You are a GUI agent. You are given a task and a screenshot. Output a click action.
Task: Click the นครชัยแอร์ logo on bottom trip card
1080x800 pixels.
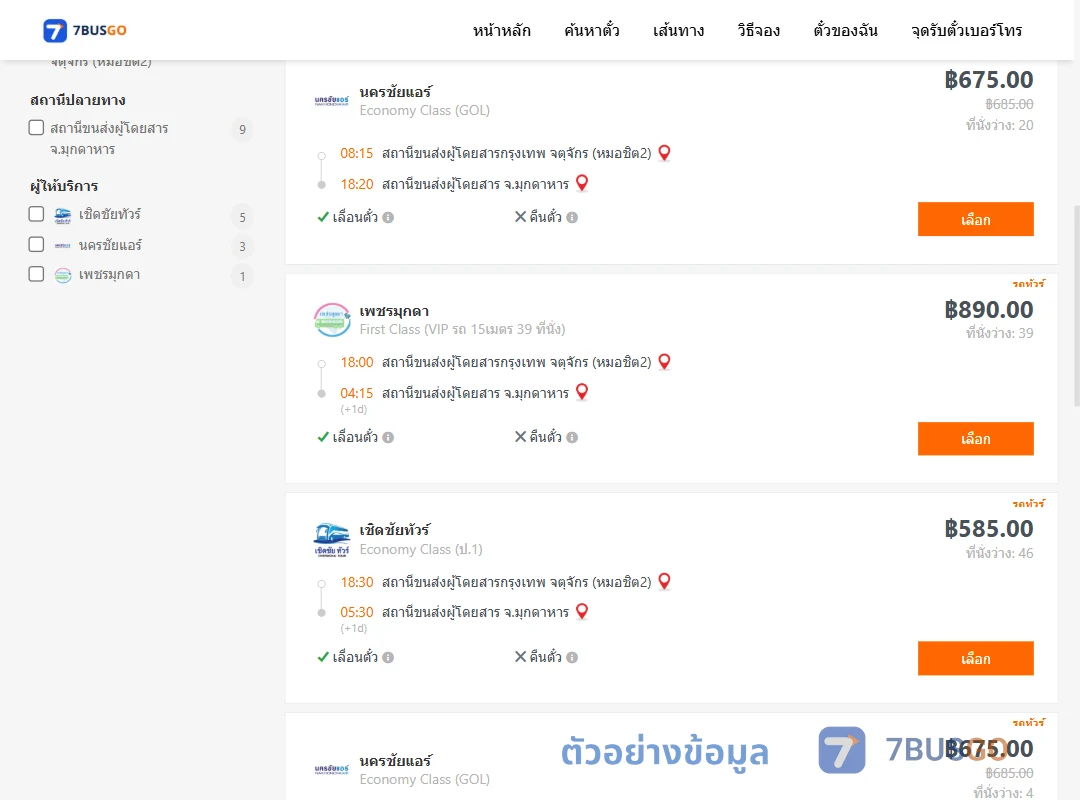pos(332,769)
